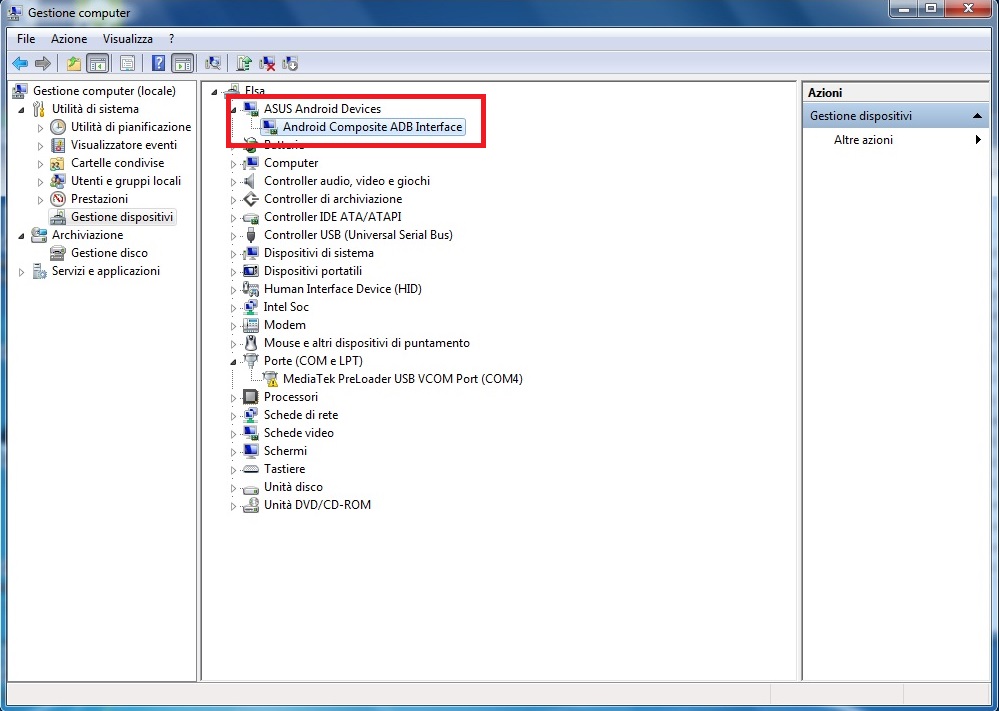
Task: Click the blue question mark Help icon
Action: [158, 64]
